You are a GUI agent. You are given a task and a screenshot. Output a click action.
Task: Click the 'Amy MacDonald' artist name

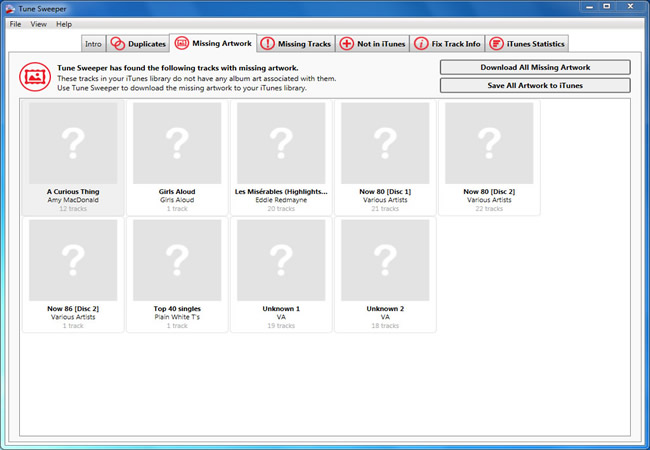click(x=73, y=200)
